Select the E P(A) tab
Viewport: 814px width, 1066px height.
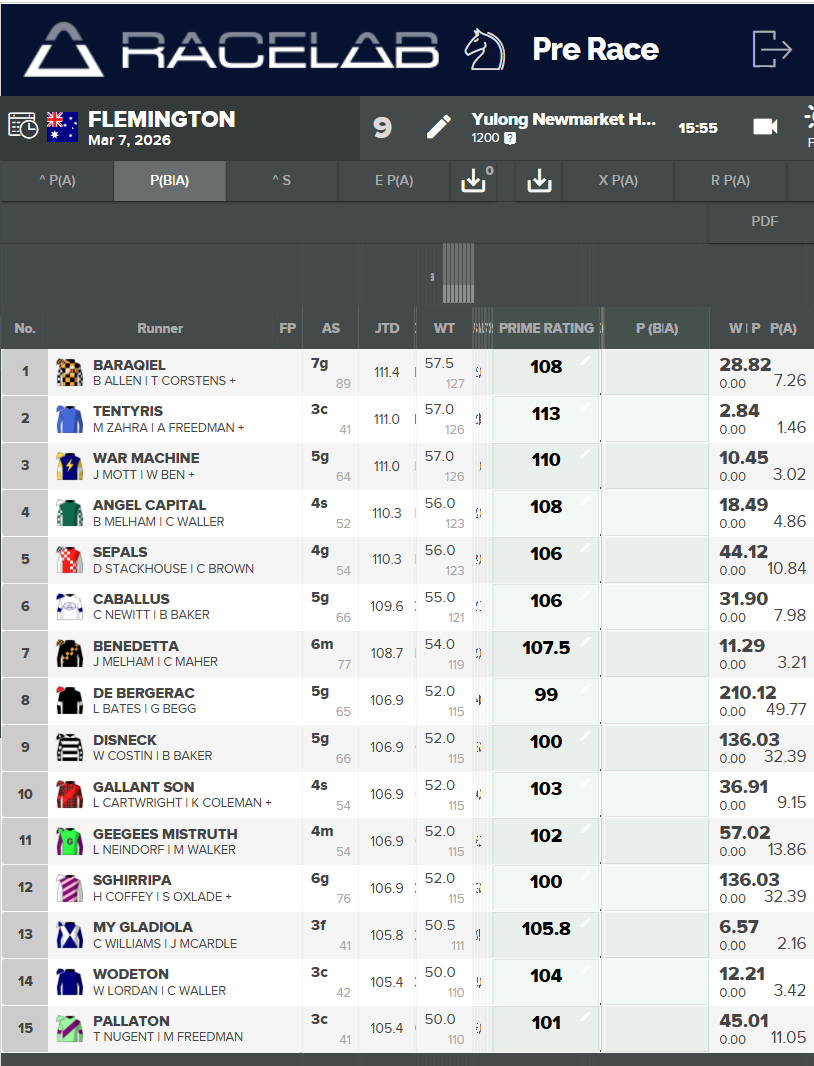click(394, 181)
